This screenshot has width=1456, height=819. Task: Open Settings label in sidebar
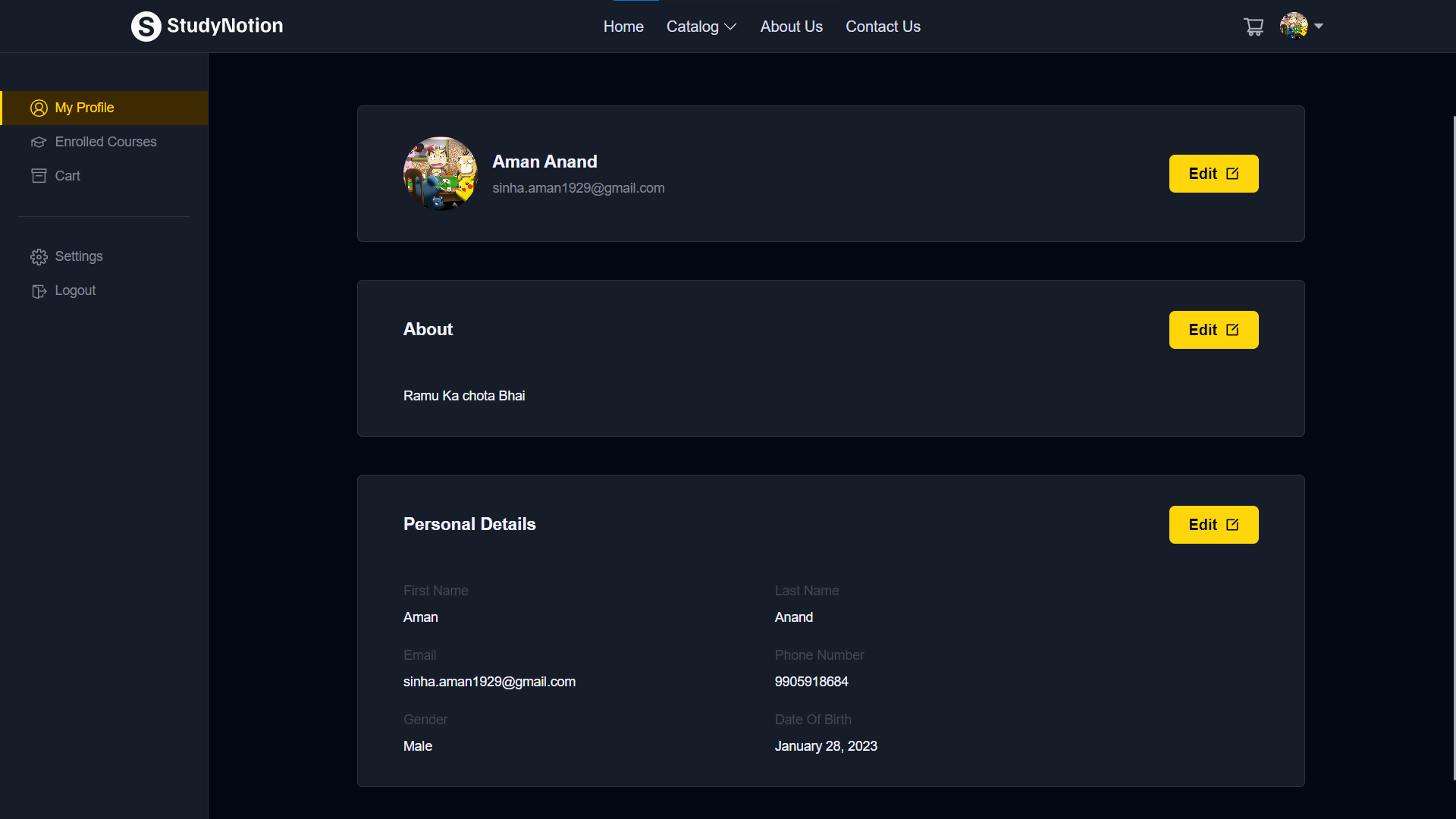click(79, 256)
